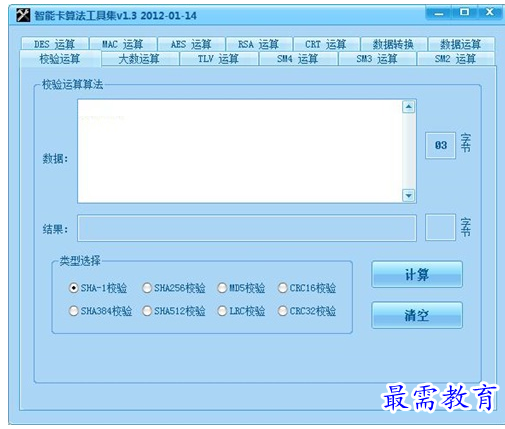Maximize the 智能卡算法工具集 window
Image resolution: width=505 pixels, height=429 pixels.
click(464, 13)
